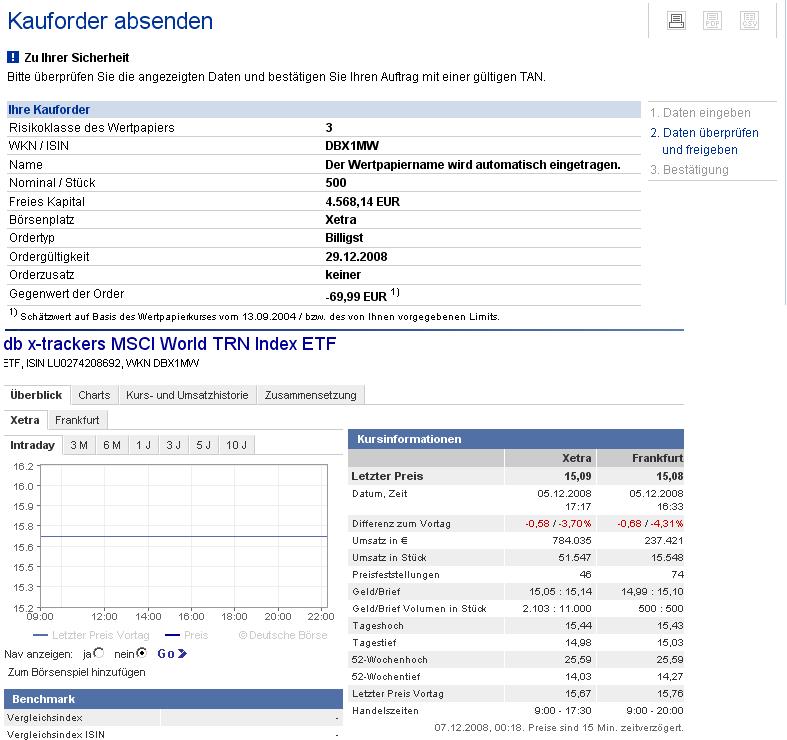Click 'Zum Börsenspiel hinzufügen' link
Image resolution: width=787 pixels, height=740 pixels.
click(x=77, y=672)
